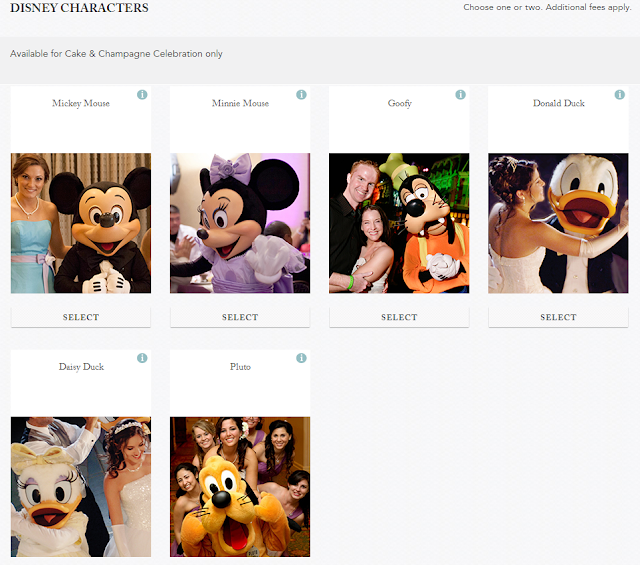Click the Mickey Mouse card title
This screenshot has width=640, height=565.
tap(81, 103)
